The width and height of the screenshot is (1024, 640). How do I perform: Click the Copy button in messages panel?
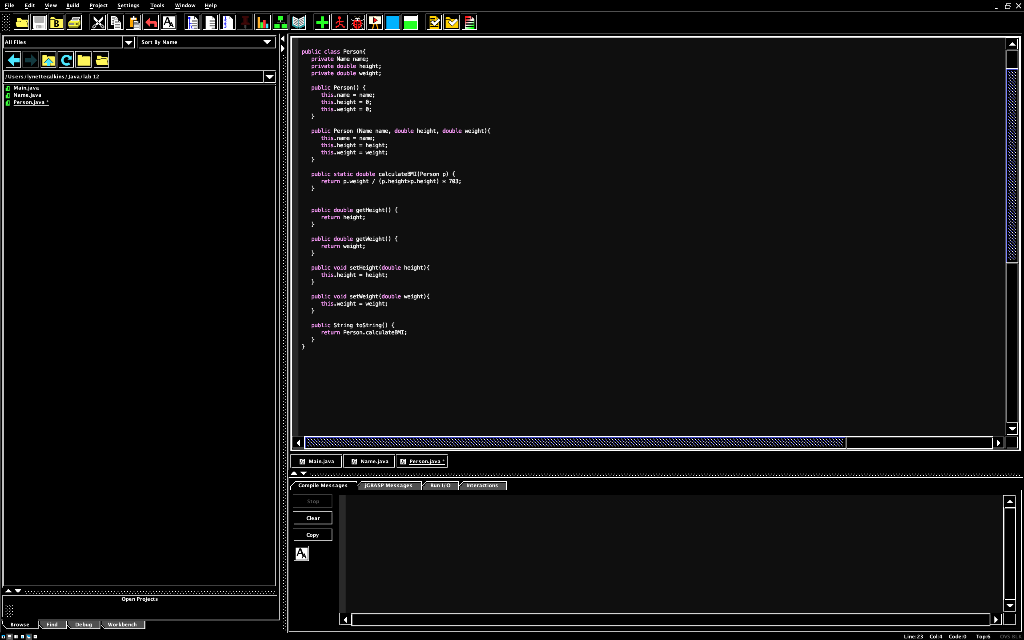tap(313, 535)
